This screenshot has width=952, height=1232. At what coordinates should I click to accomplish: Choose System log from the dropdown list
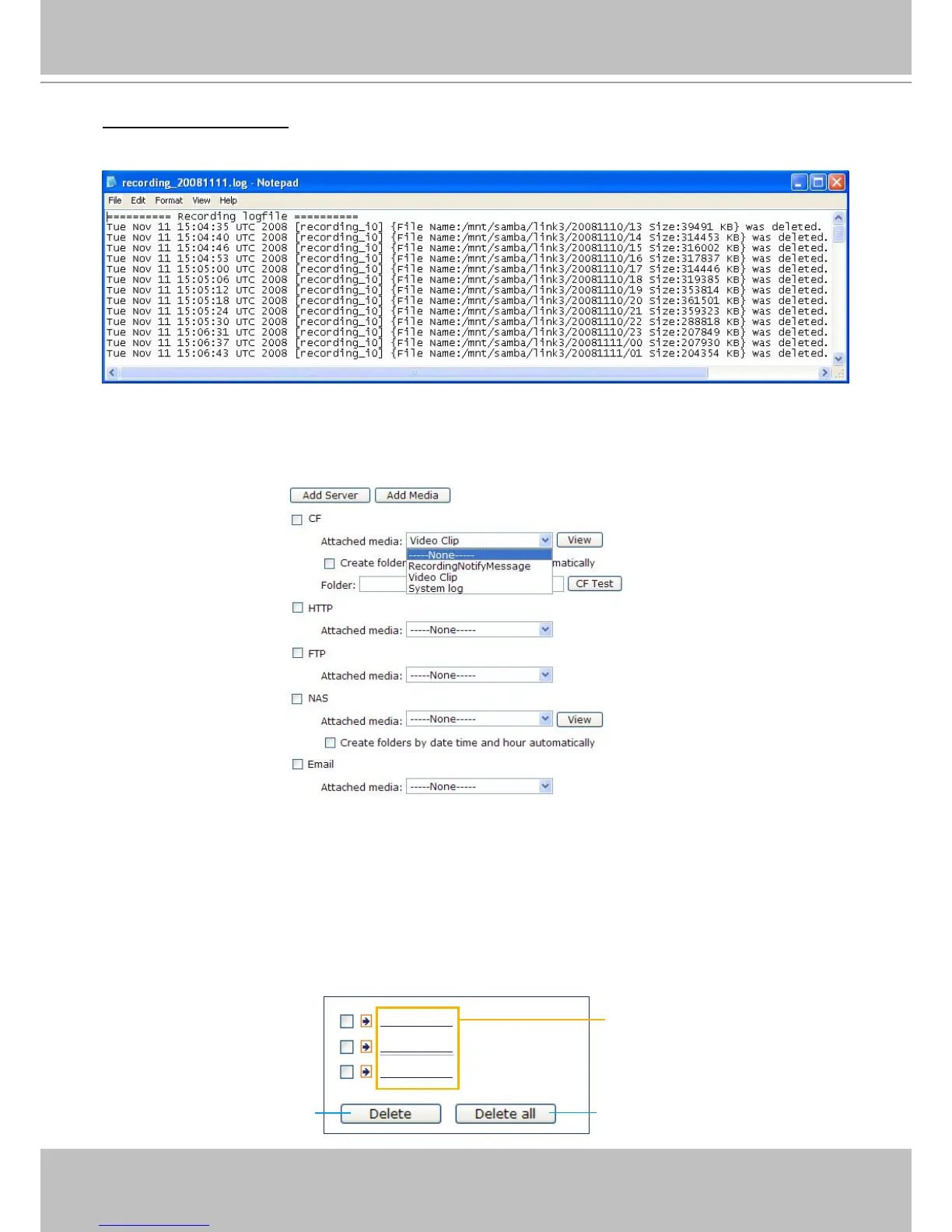(479, 589)
